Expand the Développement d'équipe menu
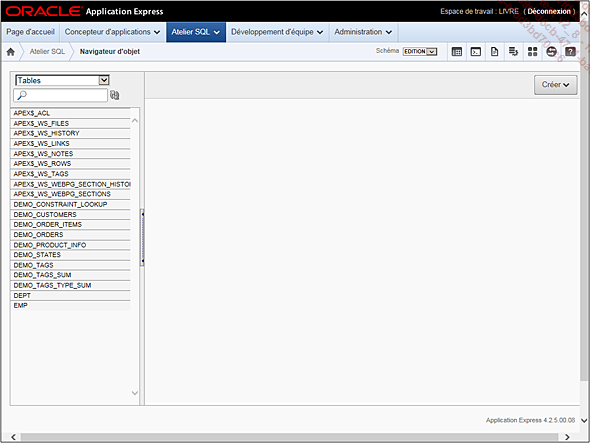590x443 pixels. (x=277, y=32)
